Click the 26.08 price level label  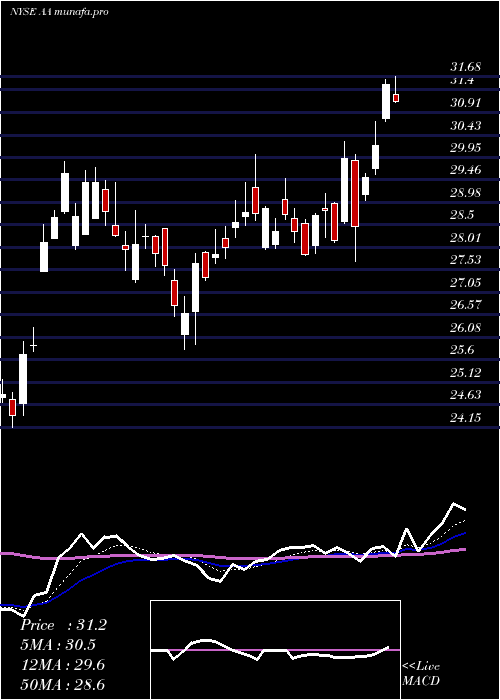(x=465, y=328)
